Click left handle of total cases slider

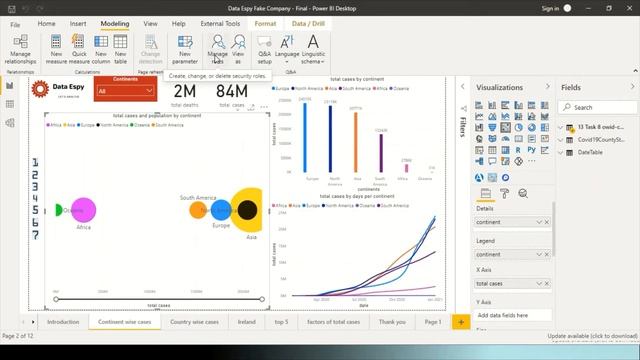pyautogui.click(x=56, y=299)
